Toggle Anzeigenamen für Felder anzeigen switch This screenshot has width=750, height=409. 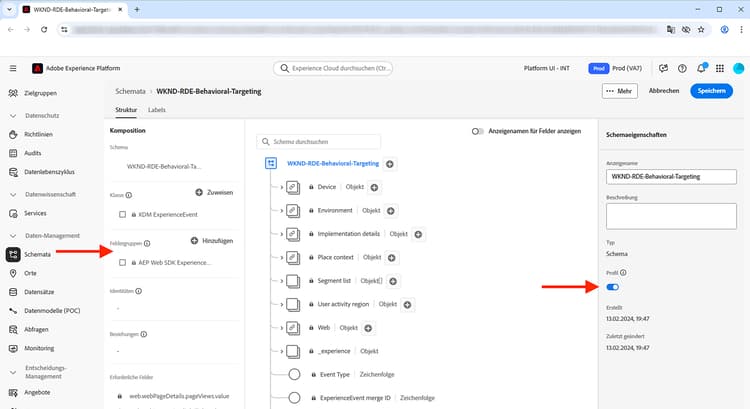(x=477, y=131)
